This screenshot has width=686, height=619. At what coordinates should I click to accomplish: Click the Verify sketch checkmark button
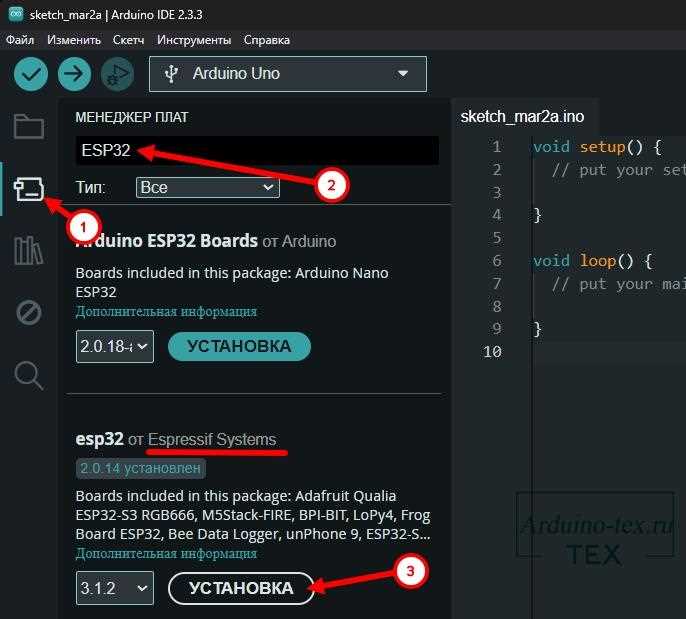[31, 74]
